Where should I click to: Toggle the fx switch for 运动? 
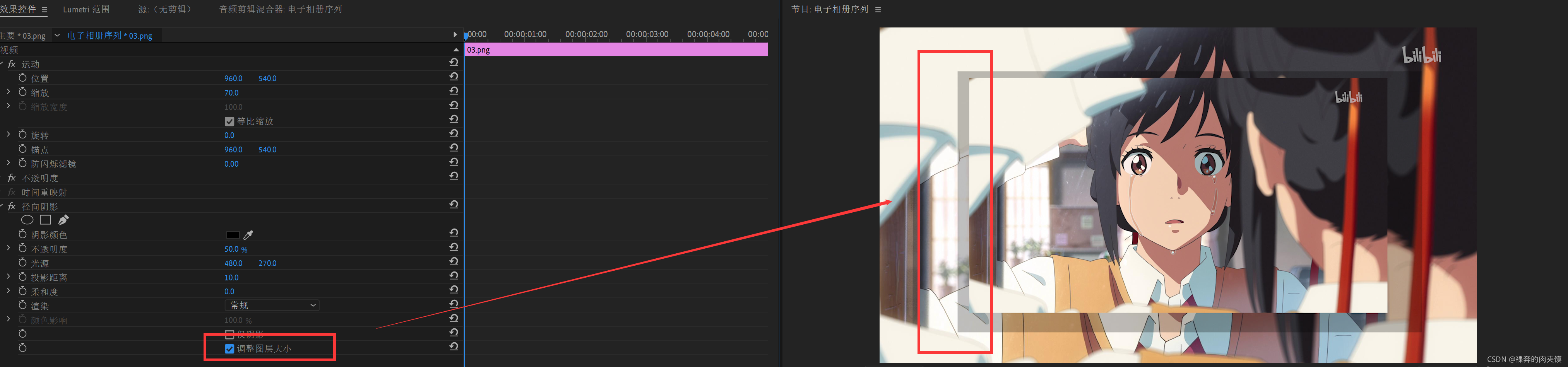coord(12,64)
